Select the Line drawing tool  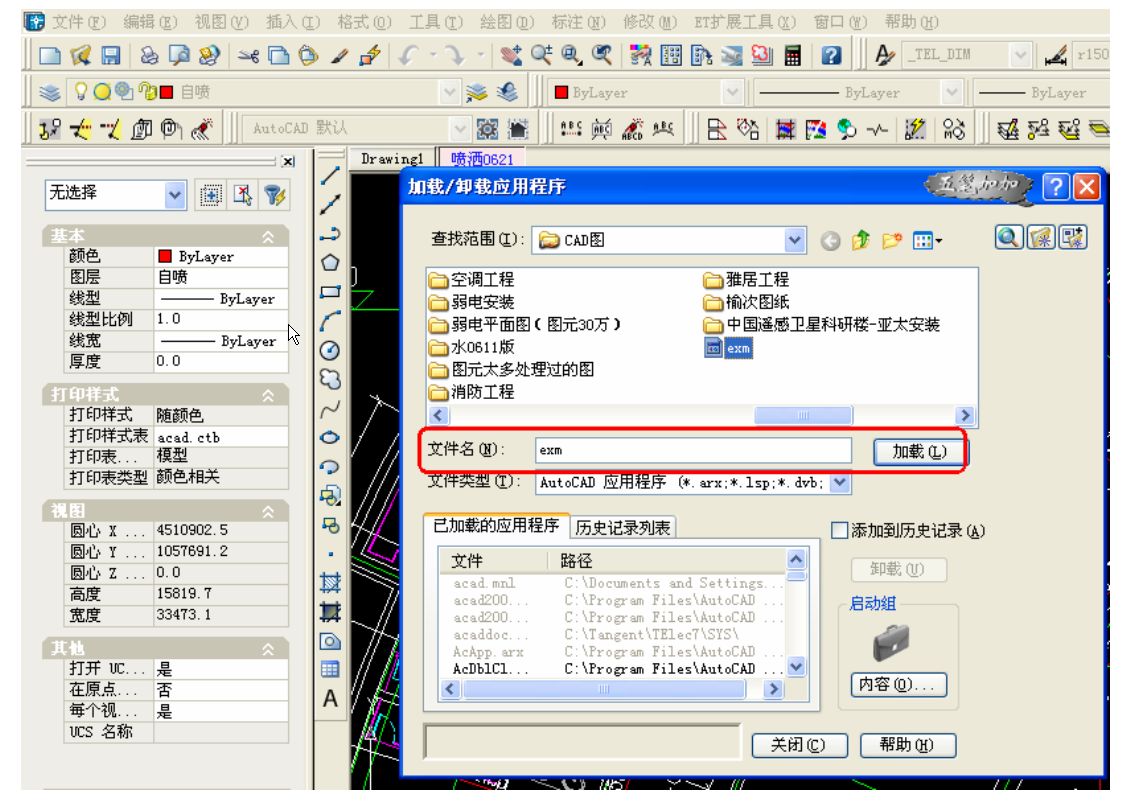330,176
